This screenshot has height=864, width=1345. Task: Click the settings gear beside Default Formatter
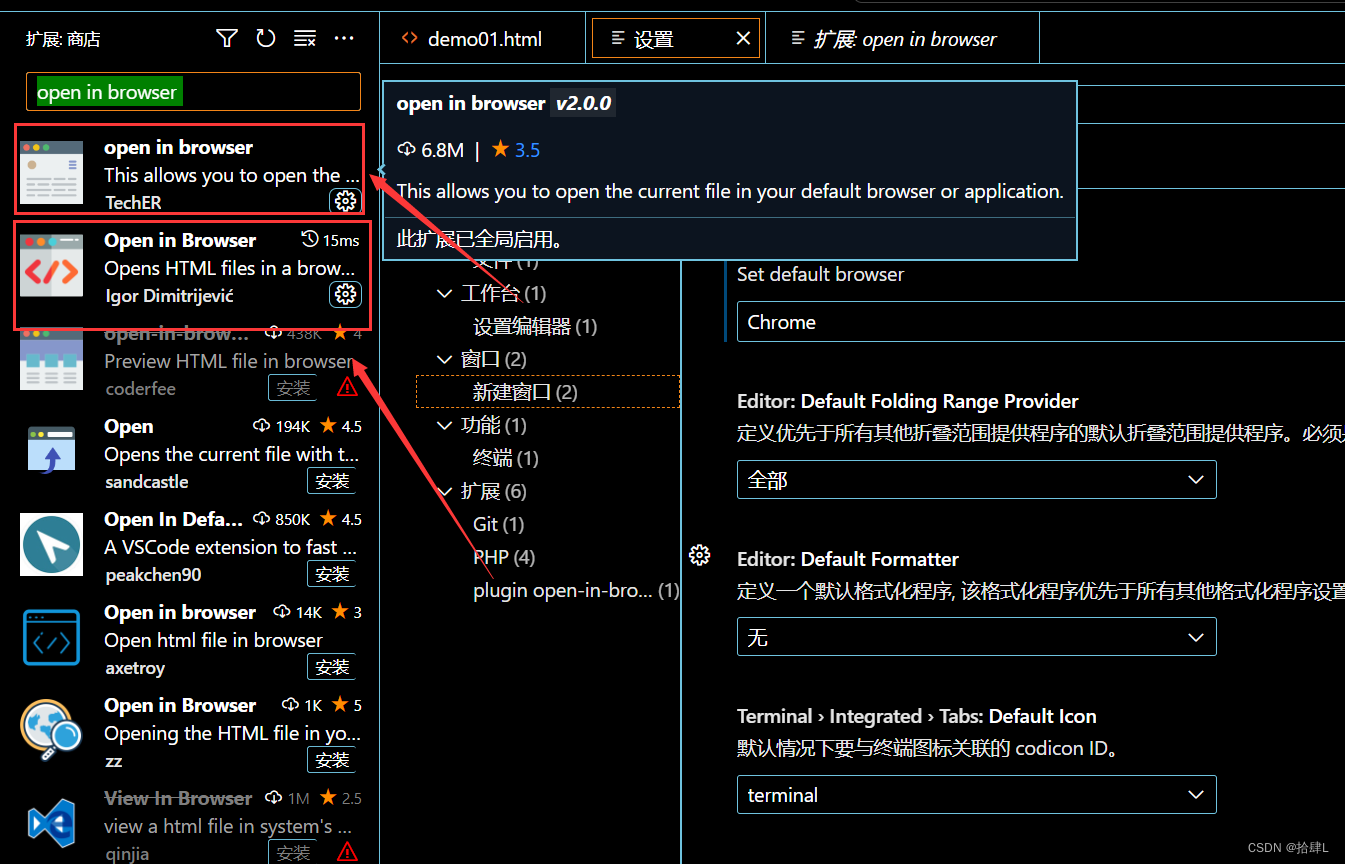click(x=699, y=554)
